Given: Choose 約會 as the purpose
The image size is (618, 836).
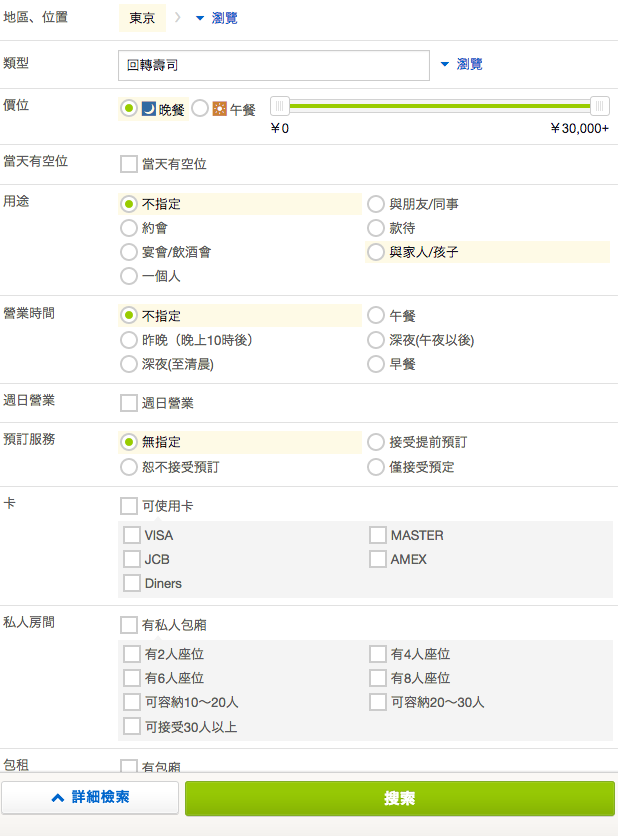Looking at the screenshot, I should tap(128, 228).
